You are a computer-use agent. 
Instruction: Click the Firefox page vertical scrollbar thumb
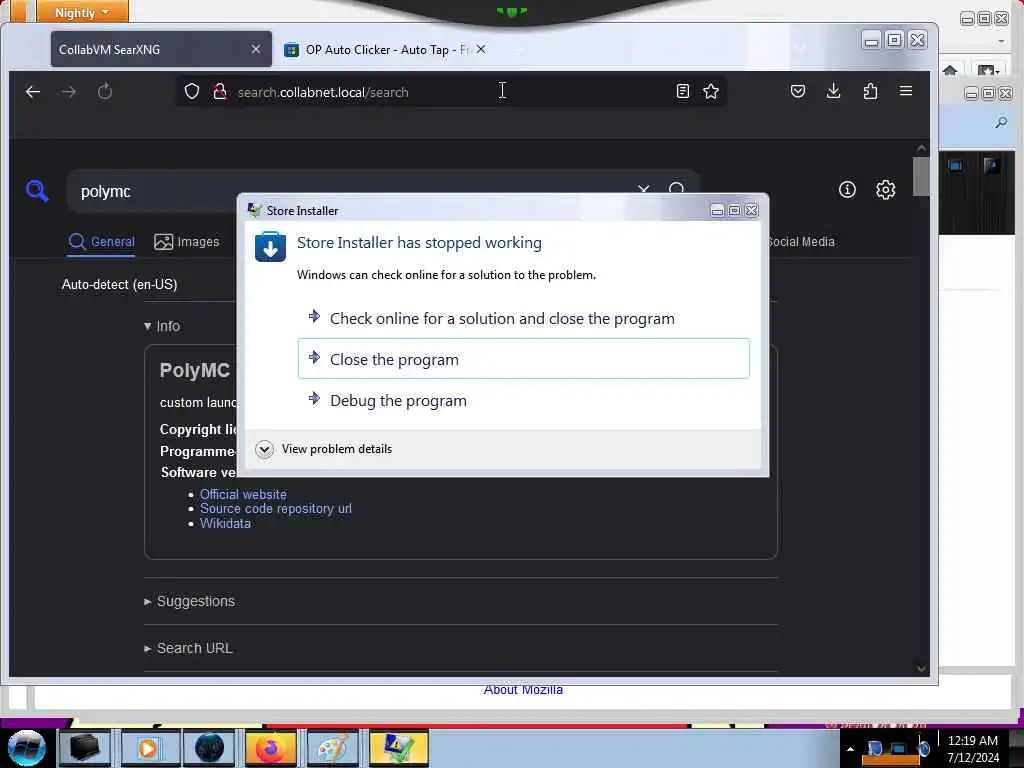(x=921, y=175)
